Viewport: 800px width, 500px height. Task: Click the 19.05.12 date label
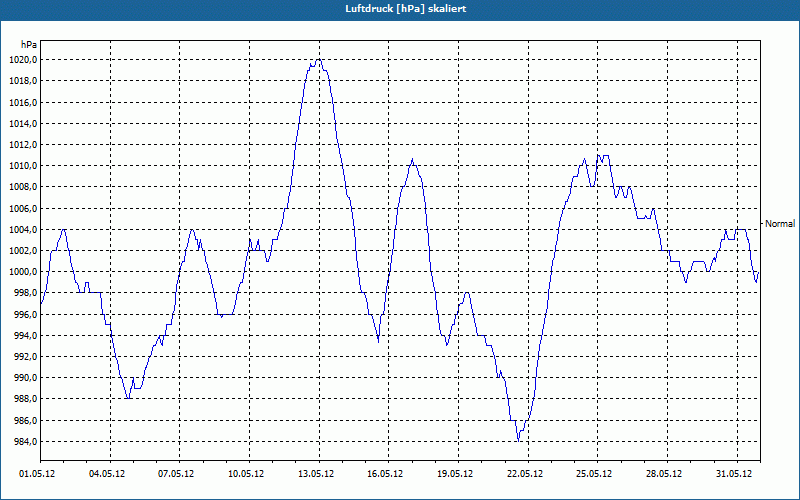[x=455, y=474]
